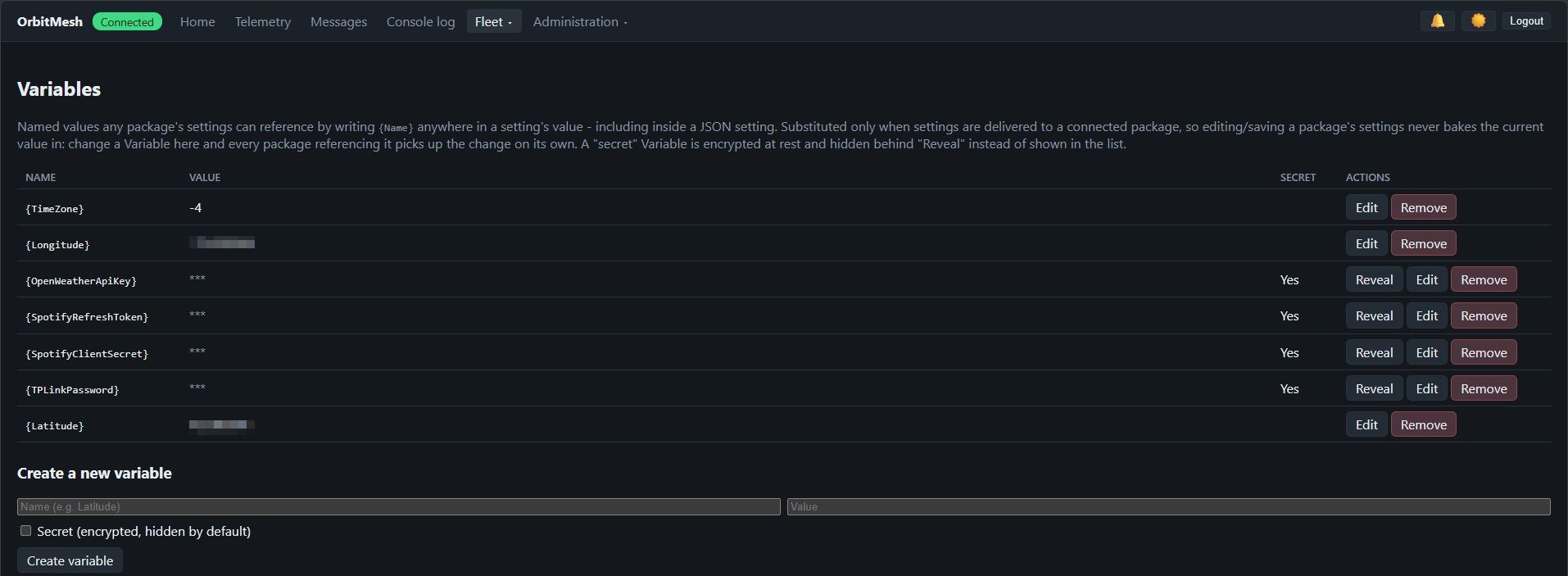This screenshot has height=576, width=1568.
Task: Select the {TPLinkPassword} name cell
Action: 72,390
